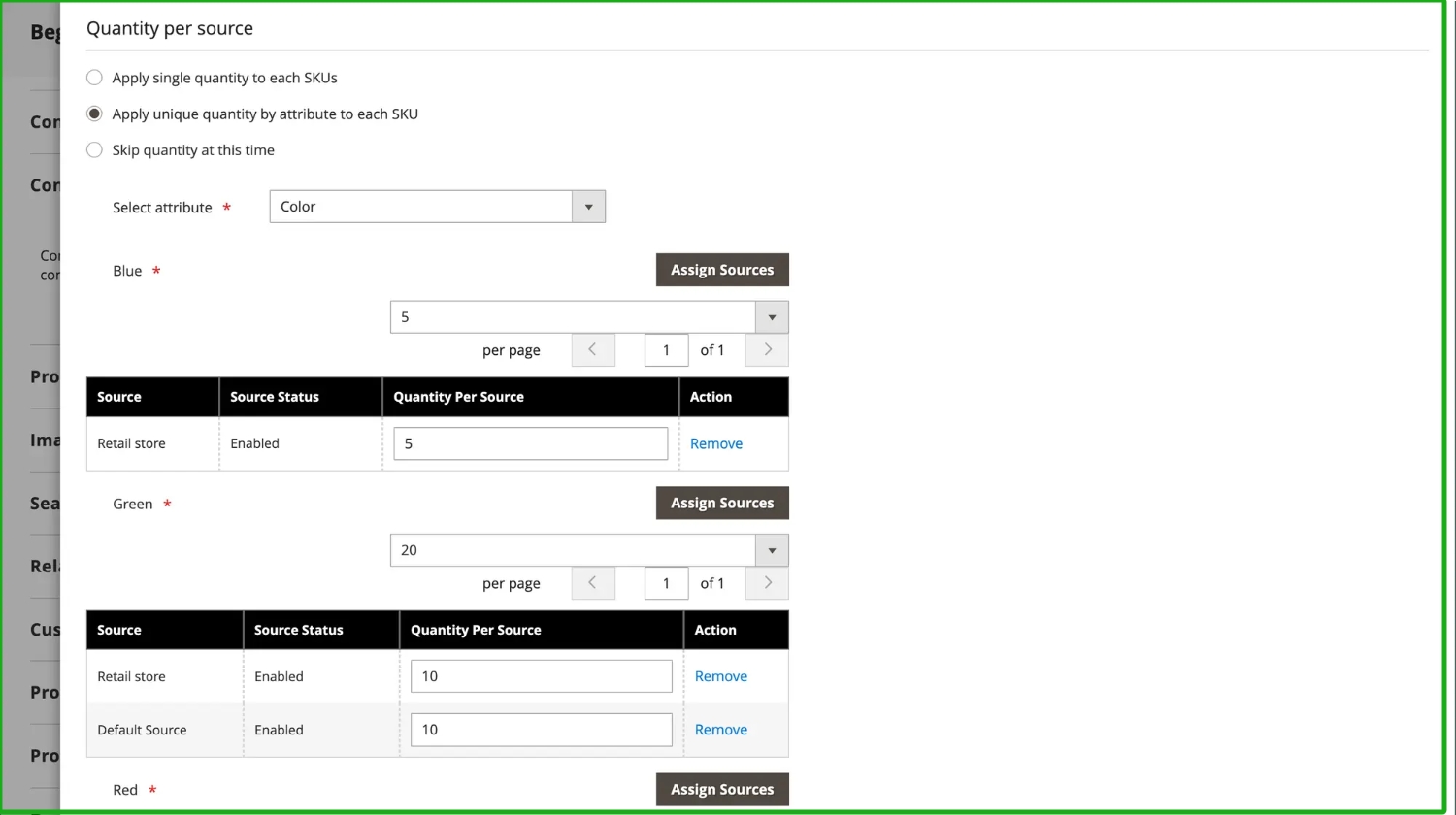Viewport: 1456px width, 815px height.
Task: Remove Default Source from Green table
Action: (x=720, y=730)
